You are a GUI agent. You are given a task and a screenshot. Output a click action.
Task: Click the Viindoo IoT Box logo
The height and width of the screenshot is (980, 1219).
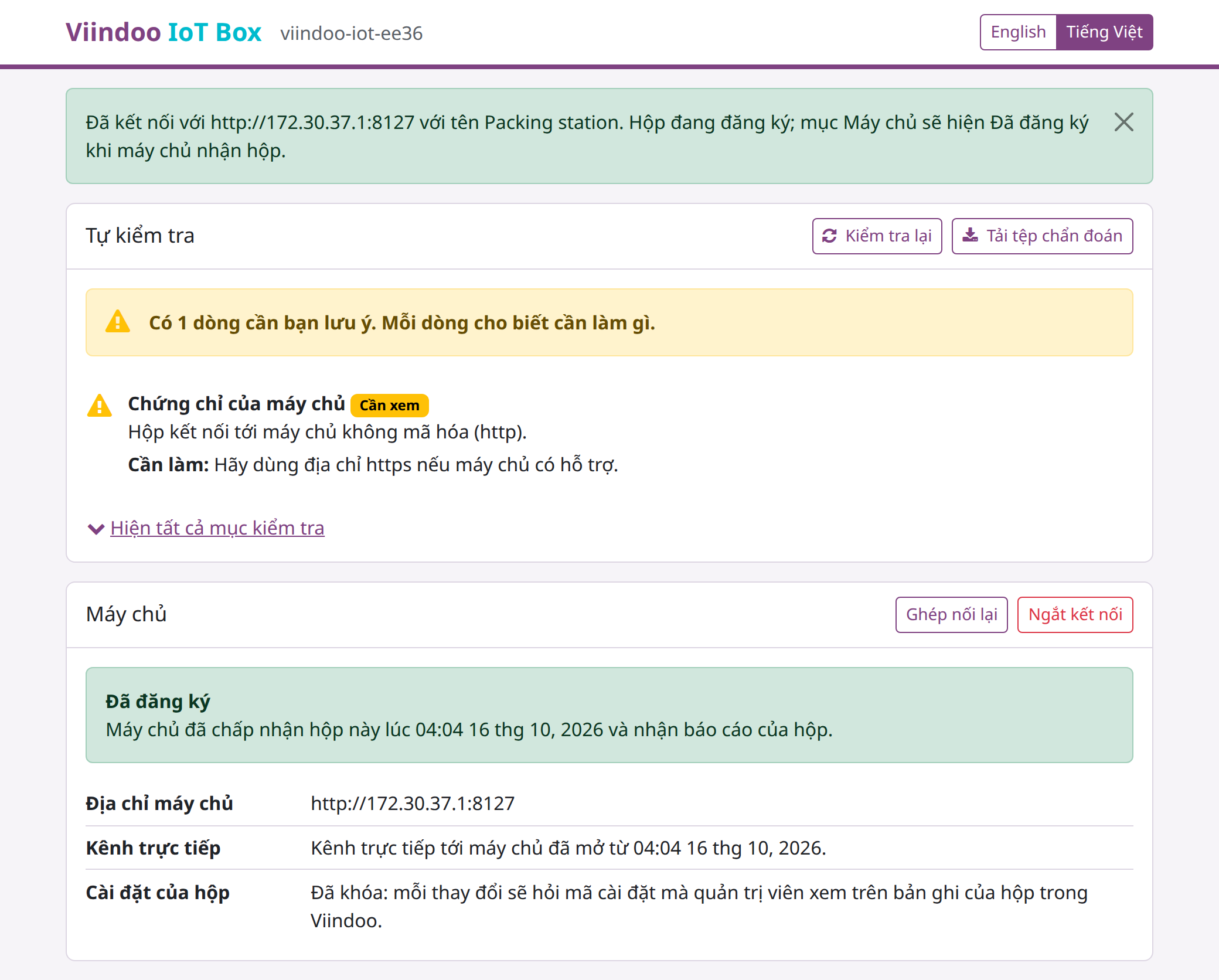[164, 32]
